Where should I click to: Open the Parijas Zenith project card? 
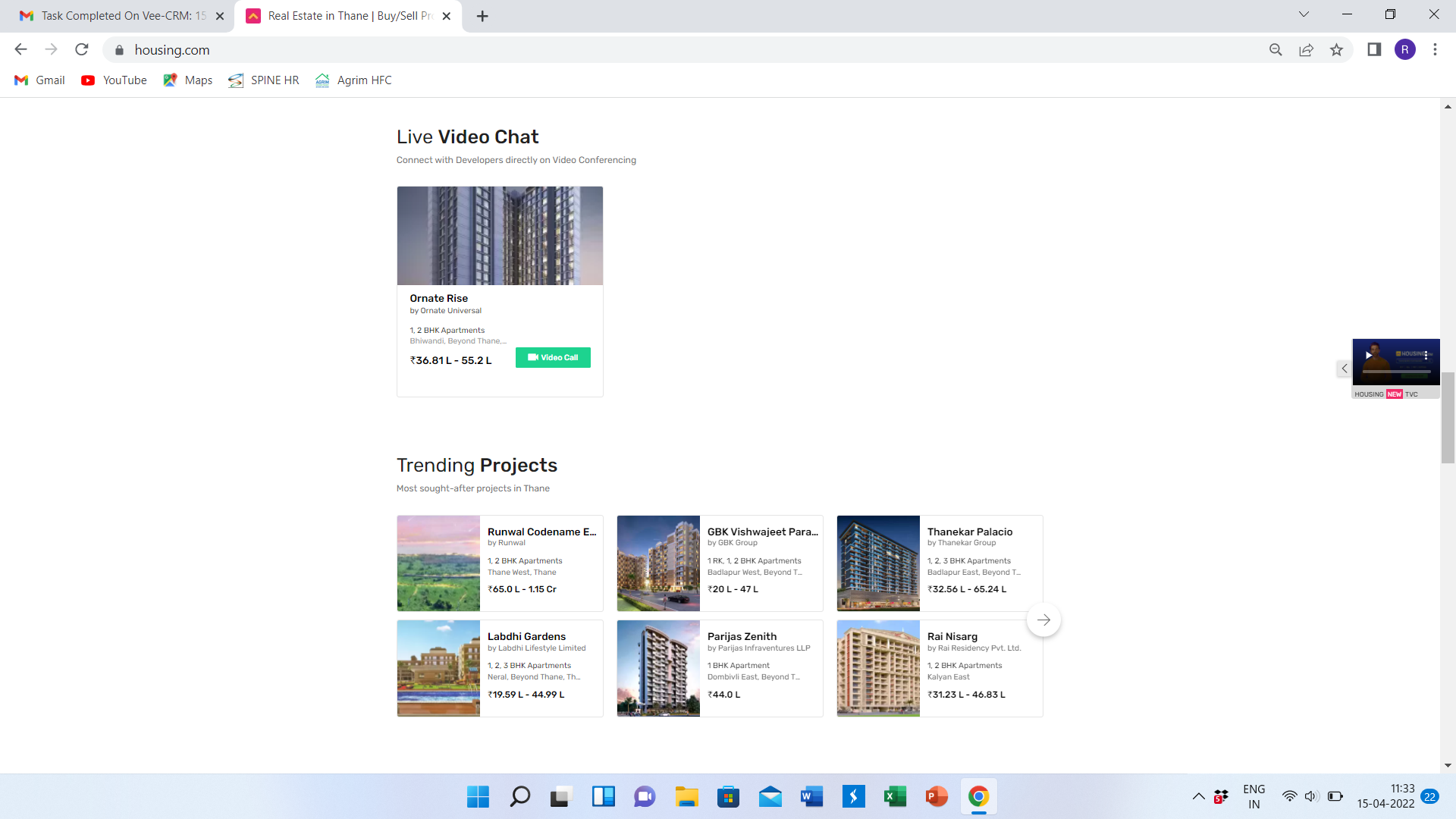tap(720, 668)
